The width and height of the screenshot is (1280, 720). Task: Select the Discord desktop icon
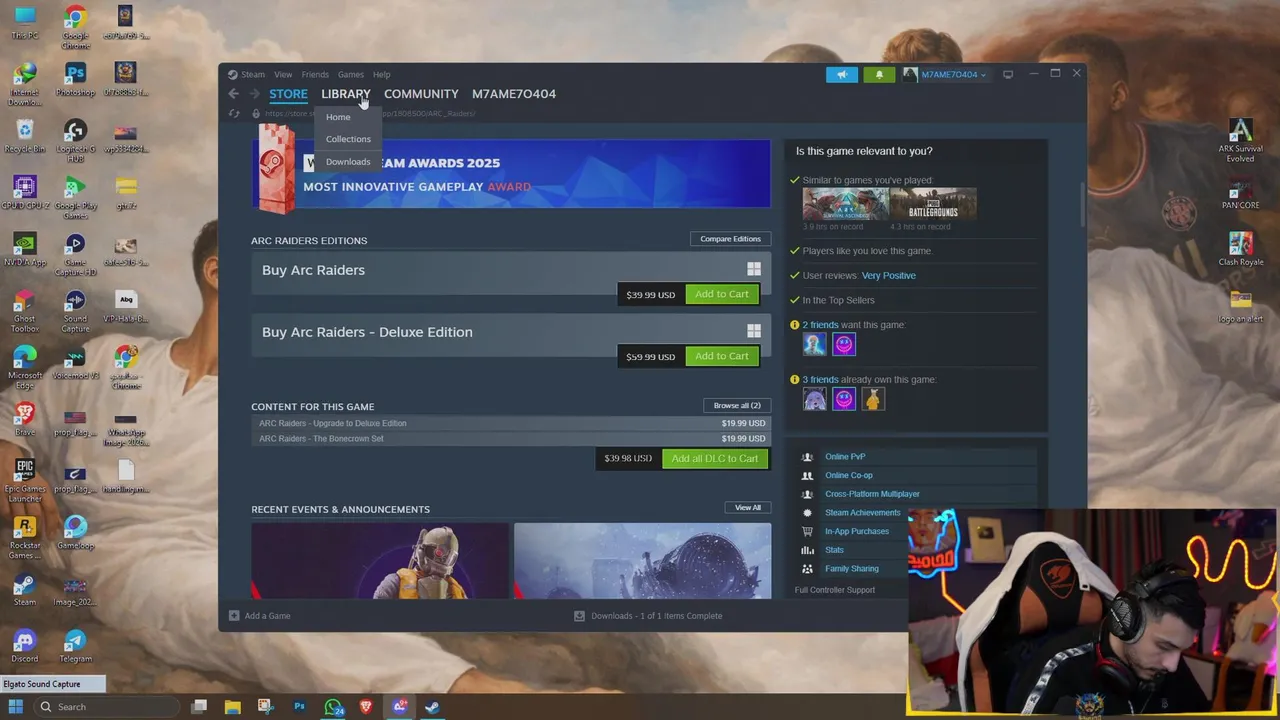pyautogui.click(x=25, y=646)
